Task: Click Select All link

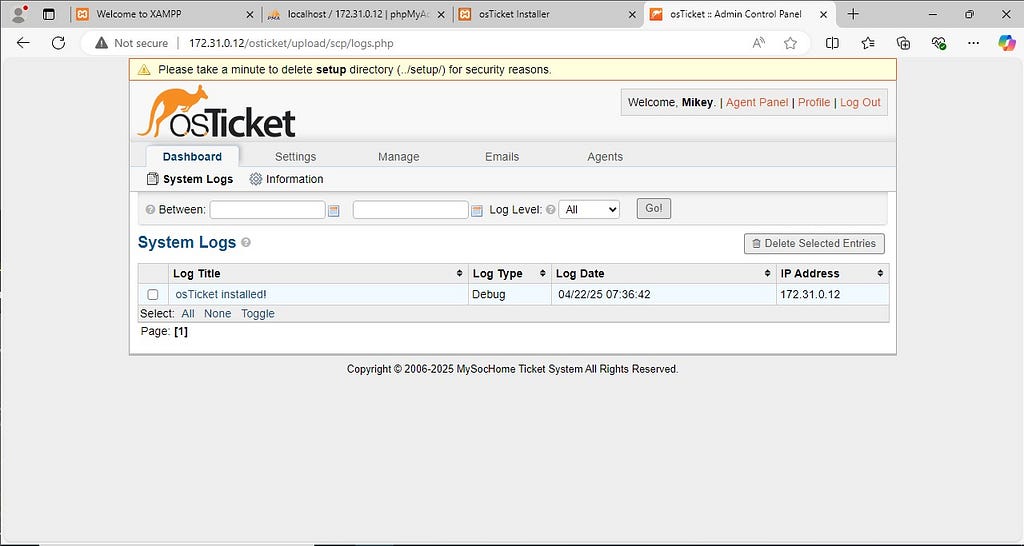Action: (x=188, y=313)
